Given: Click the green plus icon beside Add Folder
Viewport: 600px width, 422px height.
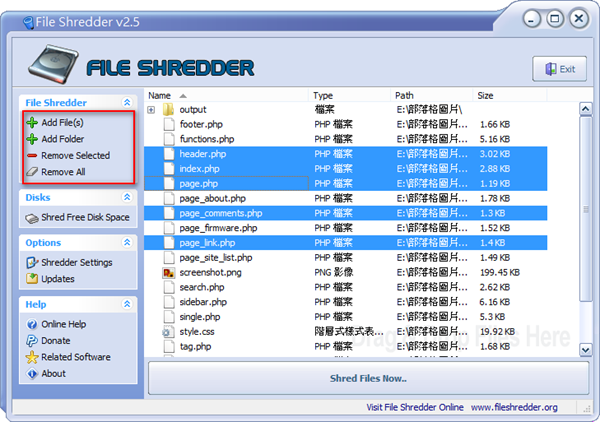Looking at the screenshot, I should point(32,139).
